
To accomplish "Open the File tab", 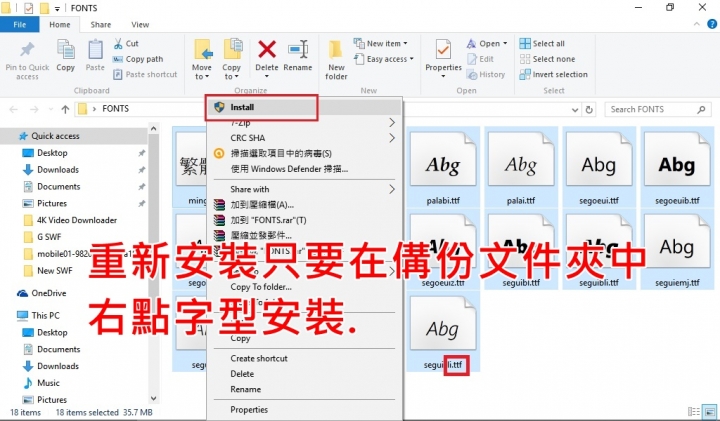I will coord(20,24).
